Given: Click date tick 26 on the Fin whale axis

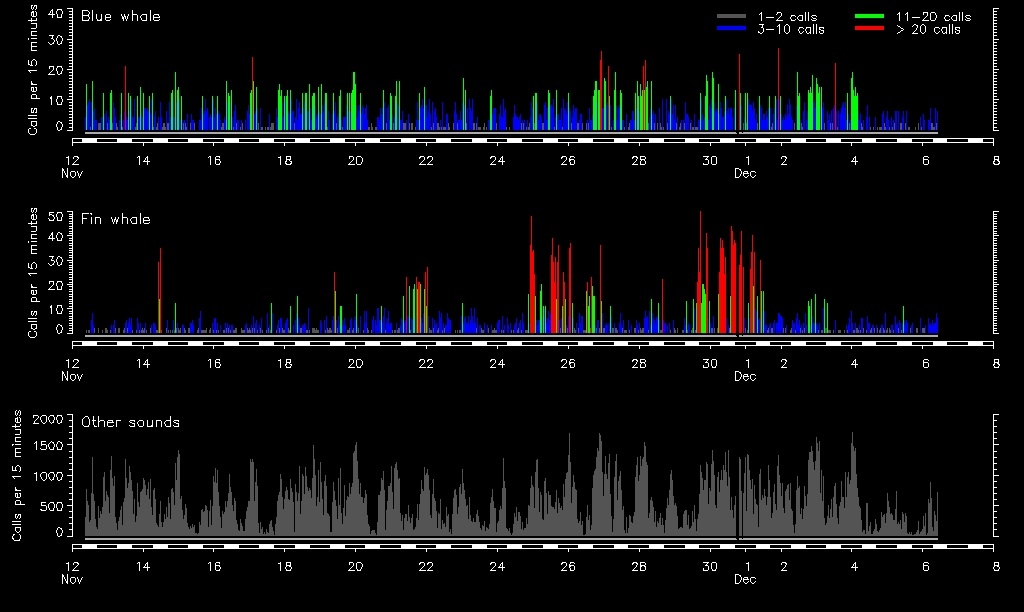Looking at the screenshot, I should click(x=568, y=363).
